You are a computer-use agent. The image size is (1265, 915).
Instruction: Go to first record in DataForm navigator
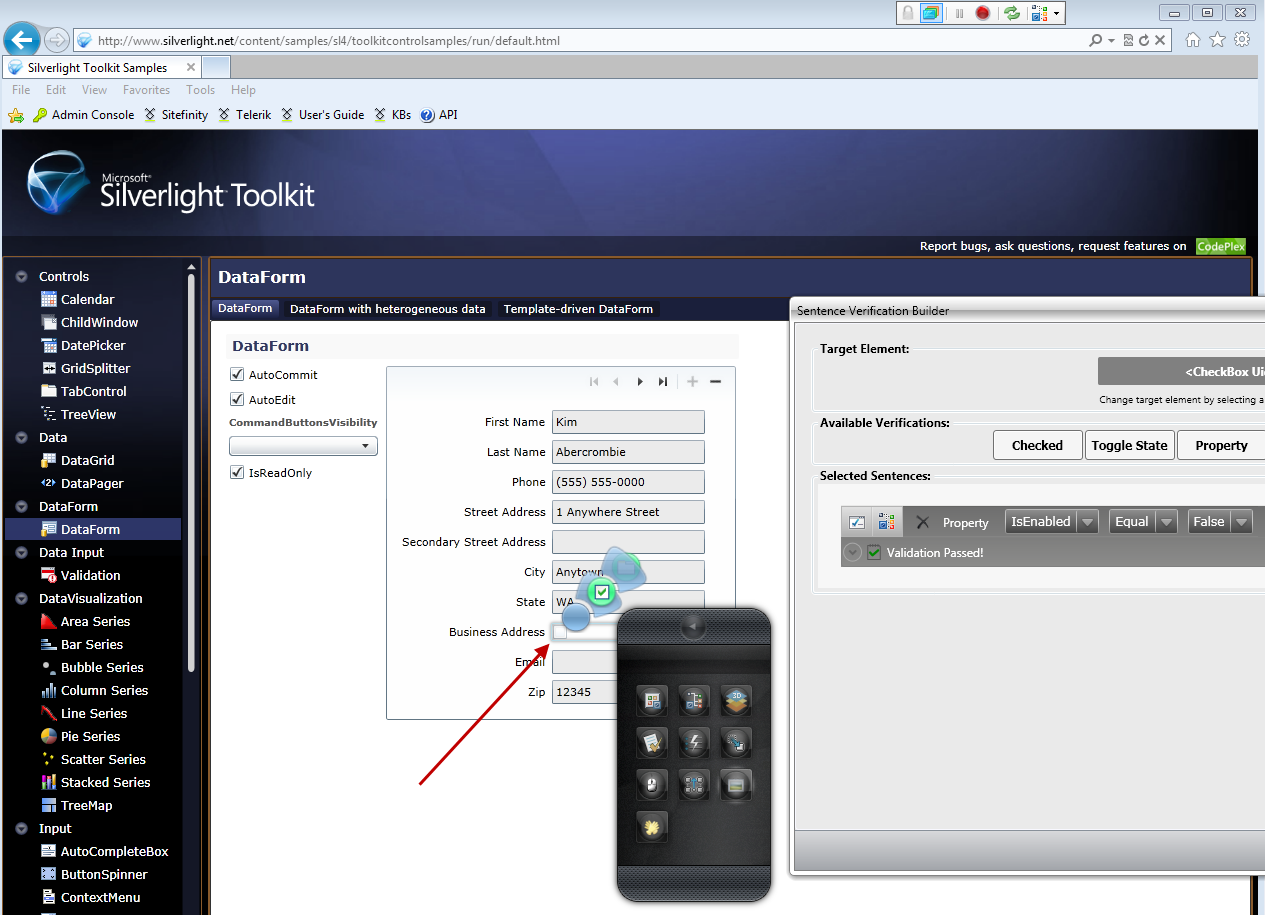coord(594,381)
